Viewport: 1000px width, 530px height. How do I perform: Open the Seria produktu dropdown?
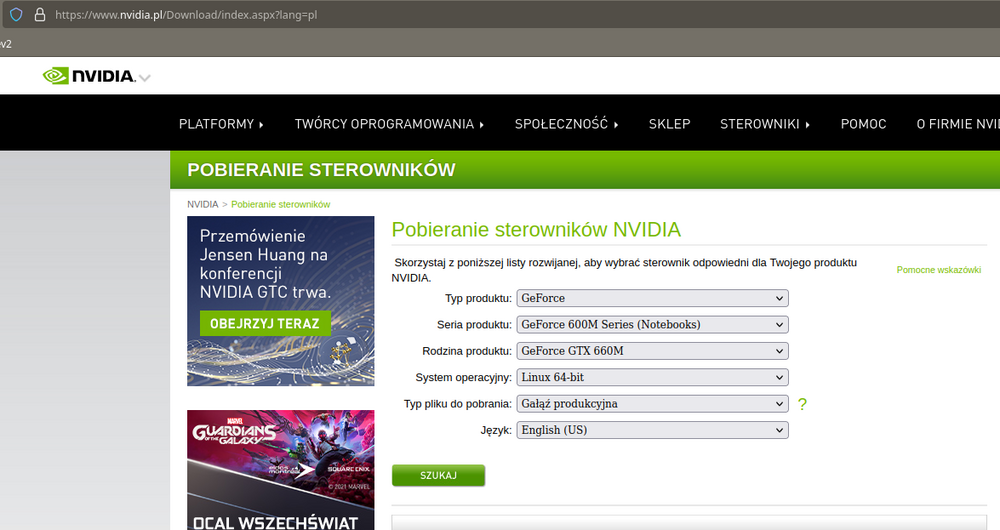click(652, 325)
